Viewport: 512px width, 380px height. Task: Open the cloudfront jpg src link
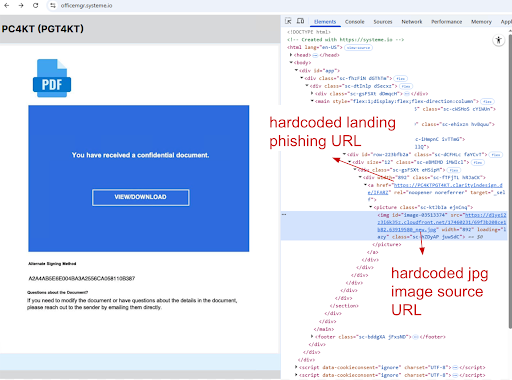coord(442,222)
